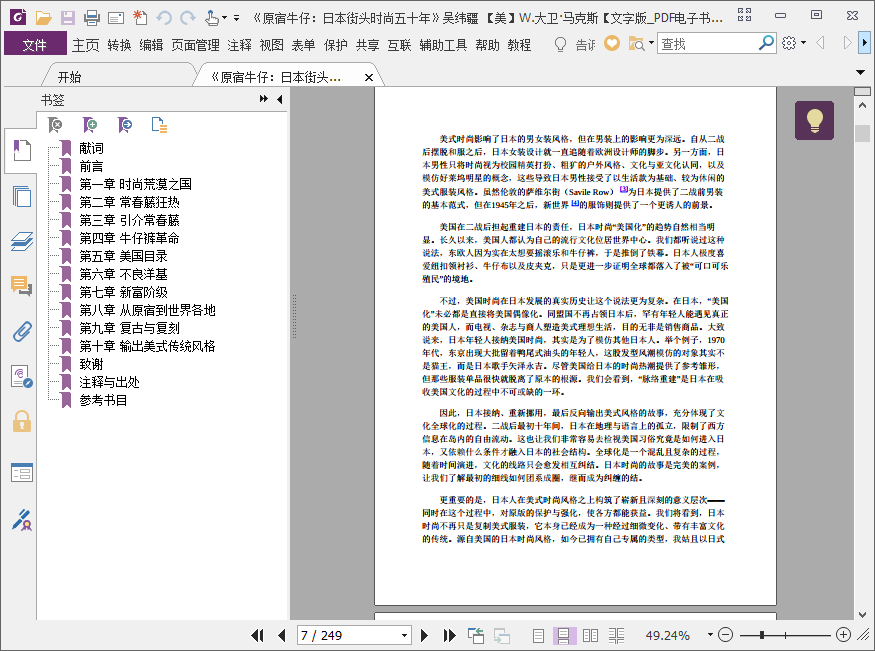This screenshot has height=651, width=875.
Task: Click the Save icon in the quick toolbar
Action: pyautogui.click(x=68, y=18)
